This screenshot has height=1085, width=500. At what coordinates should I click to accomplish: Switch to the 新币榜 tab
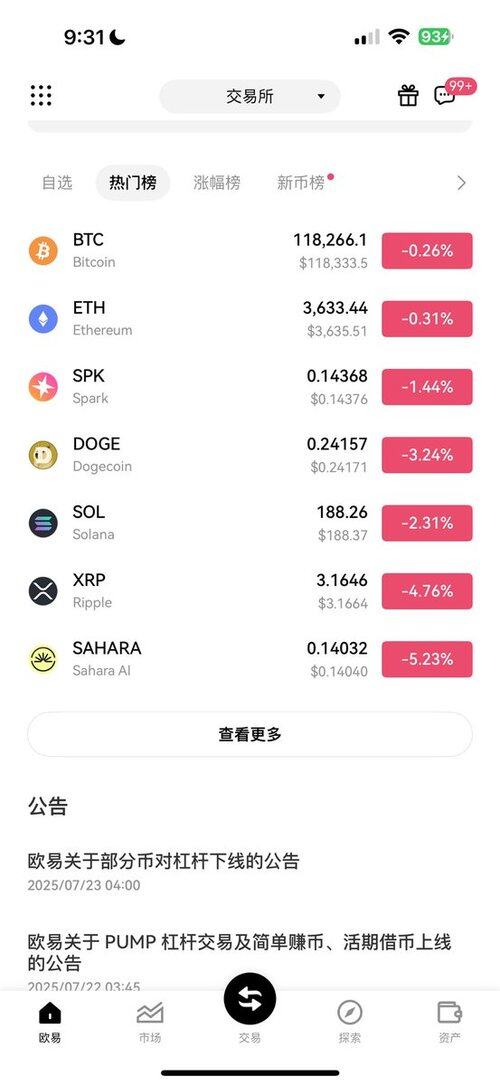coord(302,183)
